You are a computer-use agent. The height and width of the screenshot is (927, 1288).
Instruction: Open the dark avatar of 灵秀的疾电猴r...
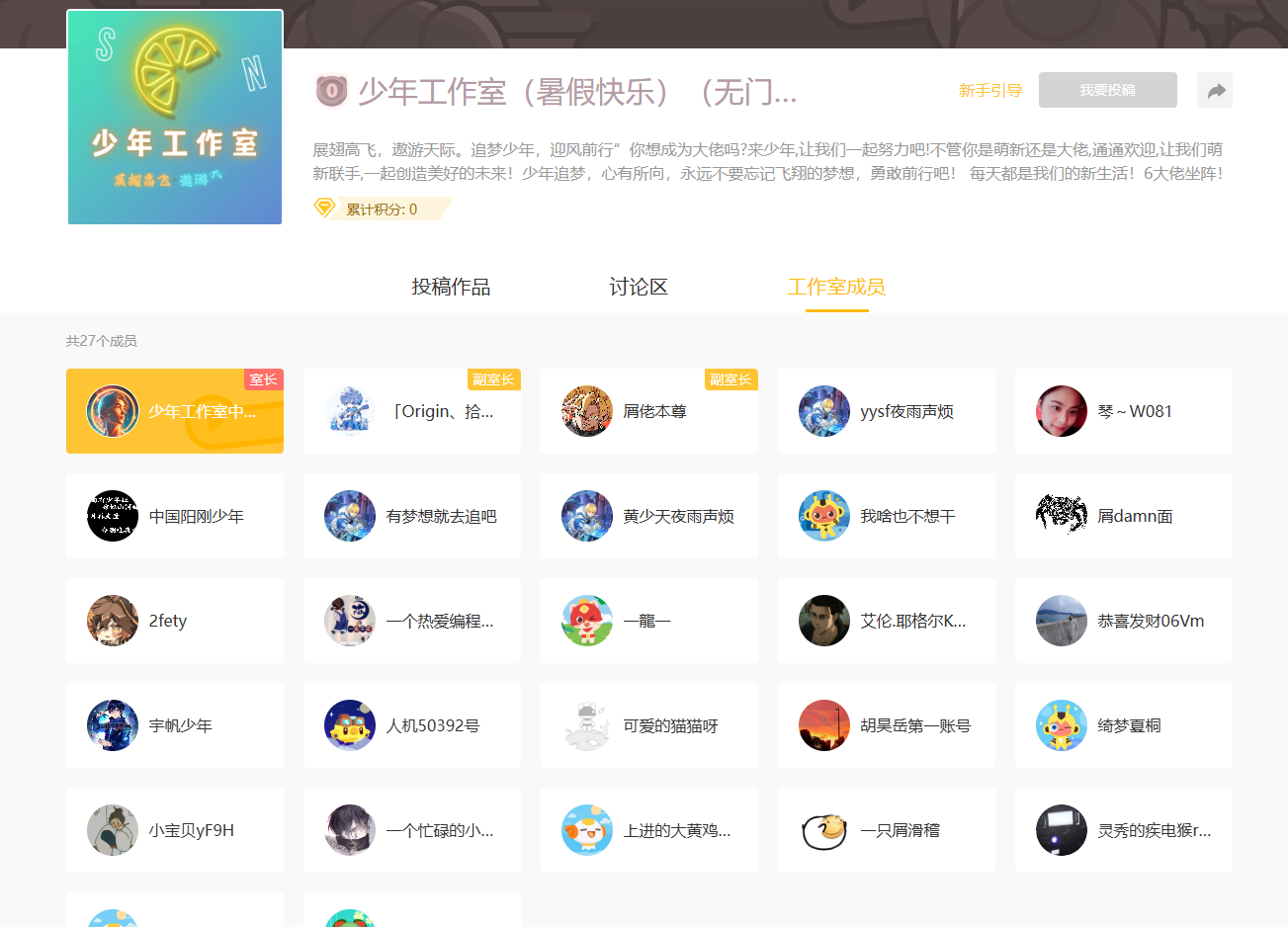1062,830
